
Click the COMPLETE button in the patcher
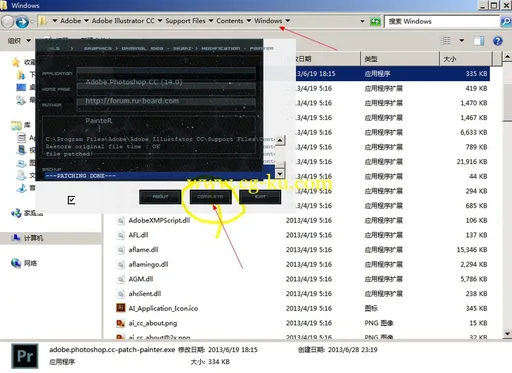210,197
